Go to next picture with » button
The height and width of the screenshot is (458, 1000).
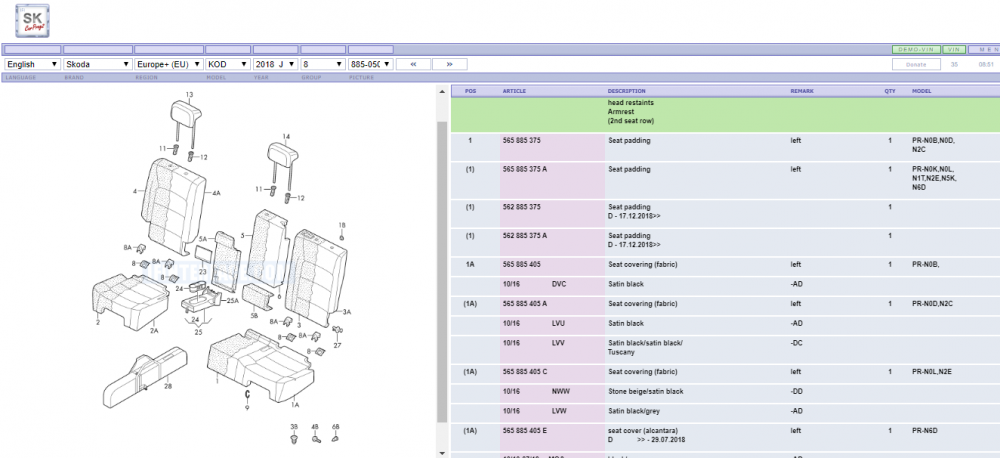pos(450,64)
